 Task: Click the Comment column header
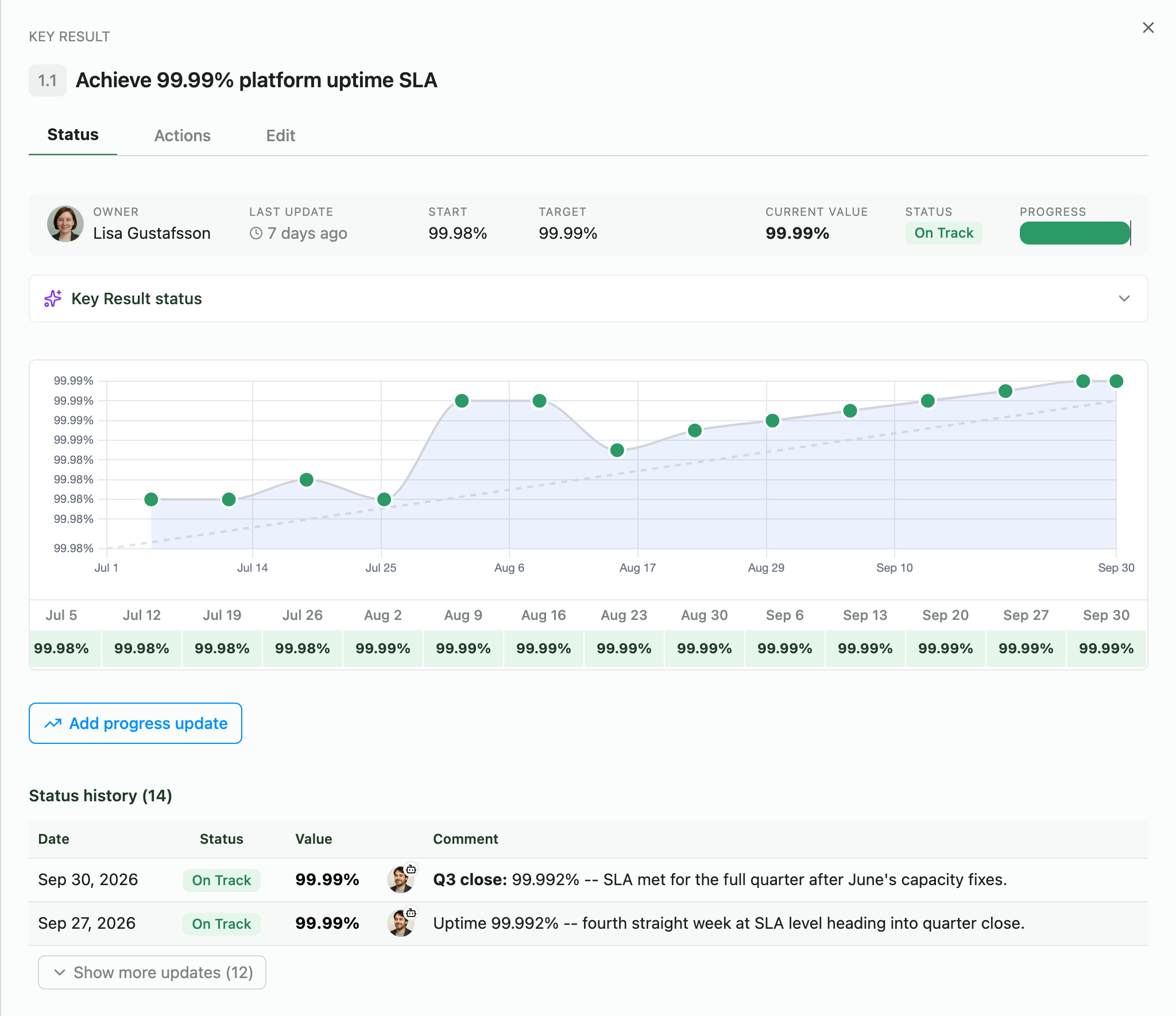coord(465,839)
